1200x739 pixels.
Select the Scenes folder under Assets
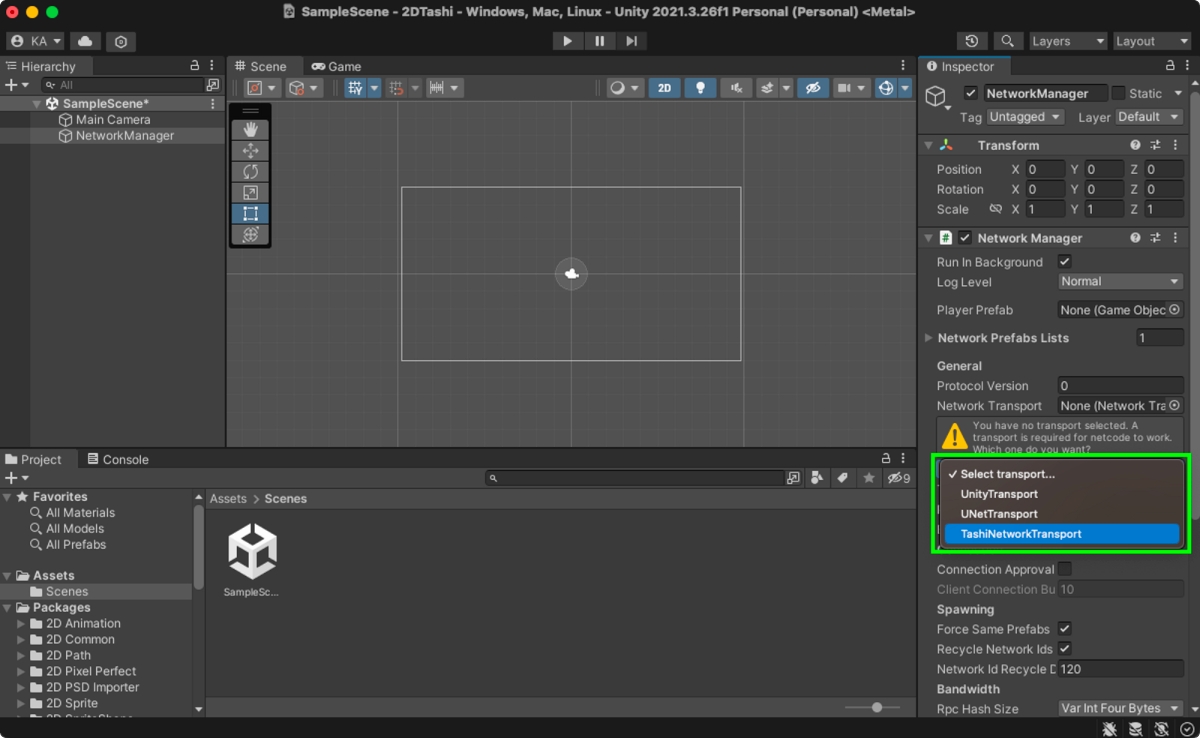click(x=66, y=591)
